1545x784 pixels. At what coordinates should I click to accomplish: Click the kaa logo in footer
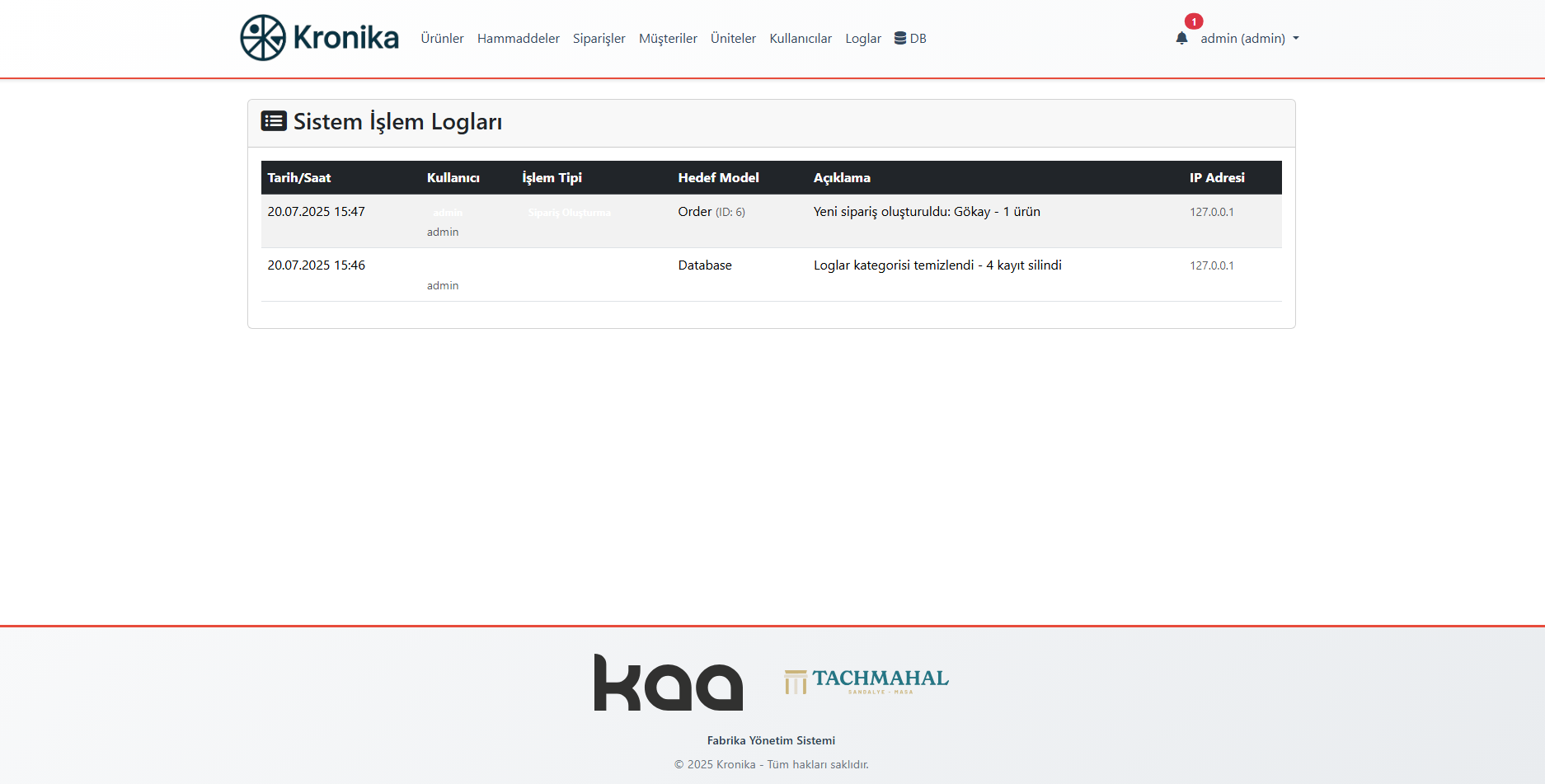[x=668, y=683]
